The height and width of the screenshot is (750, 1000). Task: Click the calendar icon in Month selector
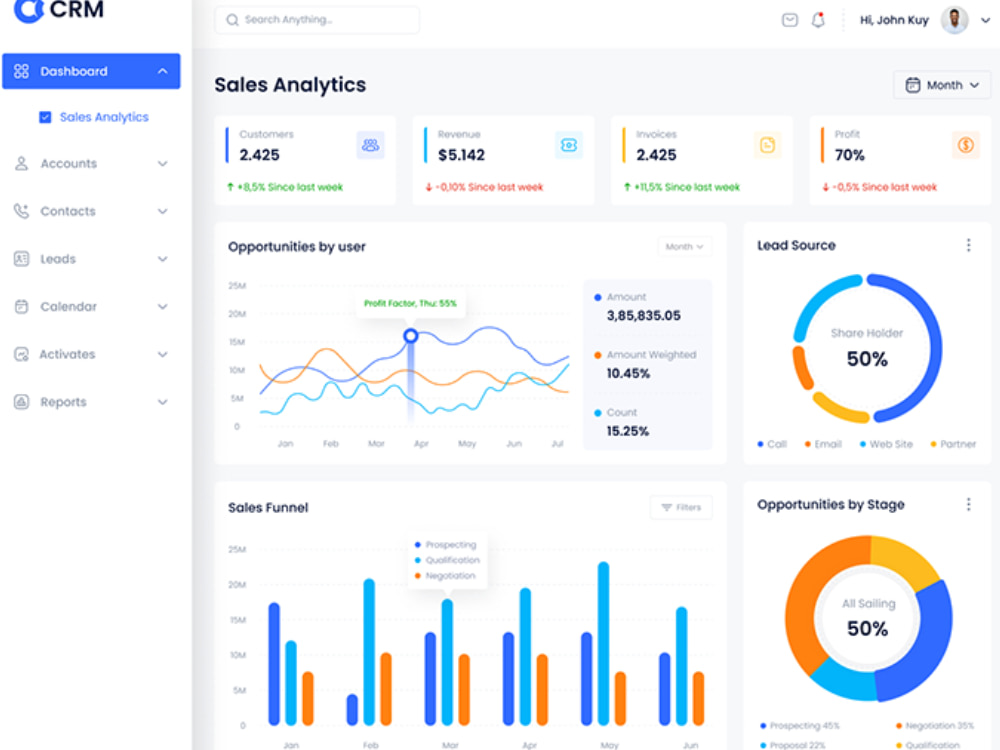[x=913, y=85]
